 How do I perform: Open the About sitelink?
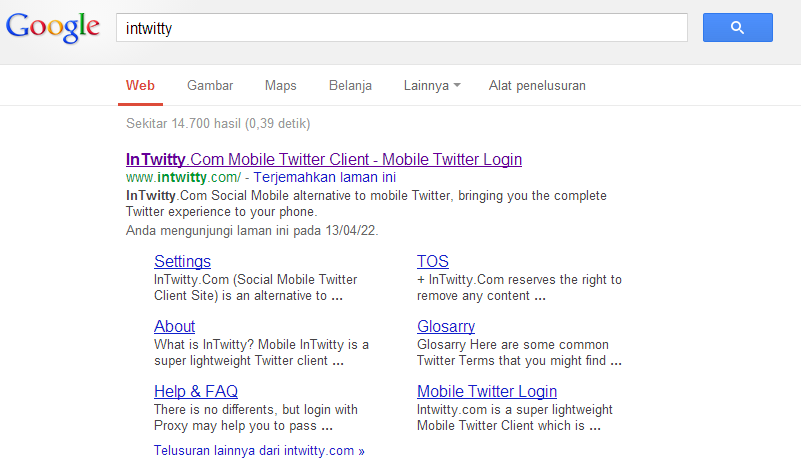pos(175,326)
